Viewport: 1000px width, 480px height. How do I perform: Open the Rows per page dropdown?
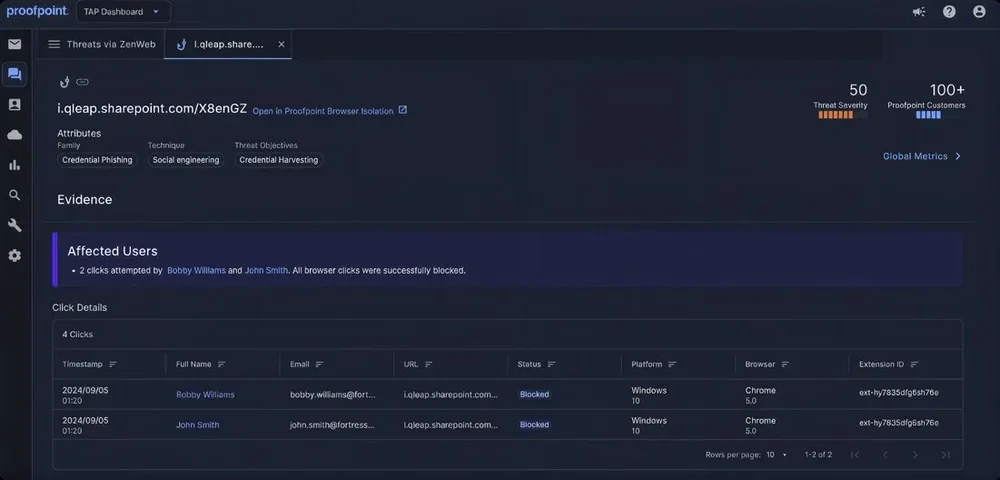pos(777,455)
